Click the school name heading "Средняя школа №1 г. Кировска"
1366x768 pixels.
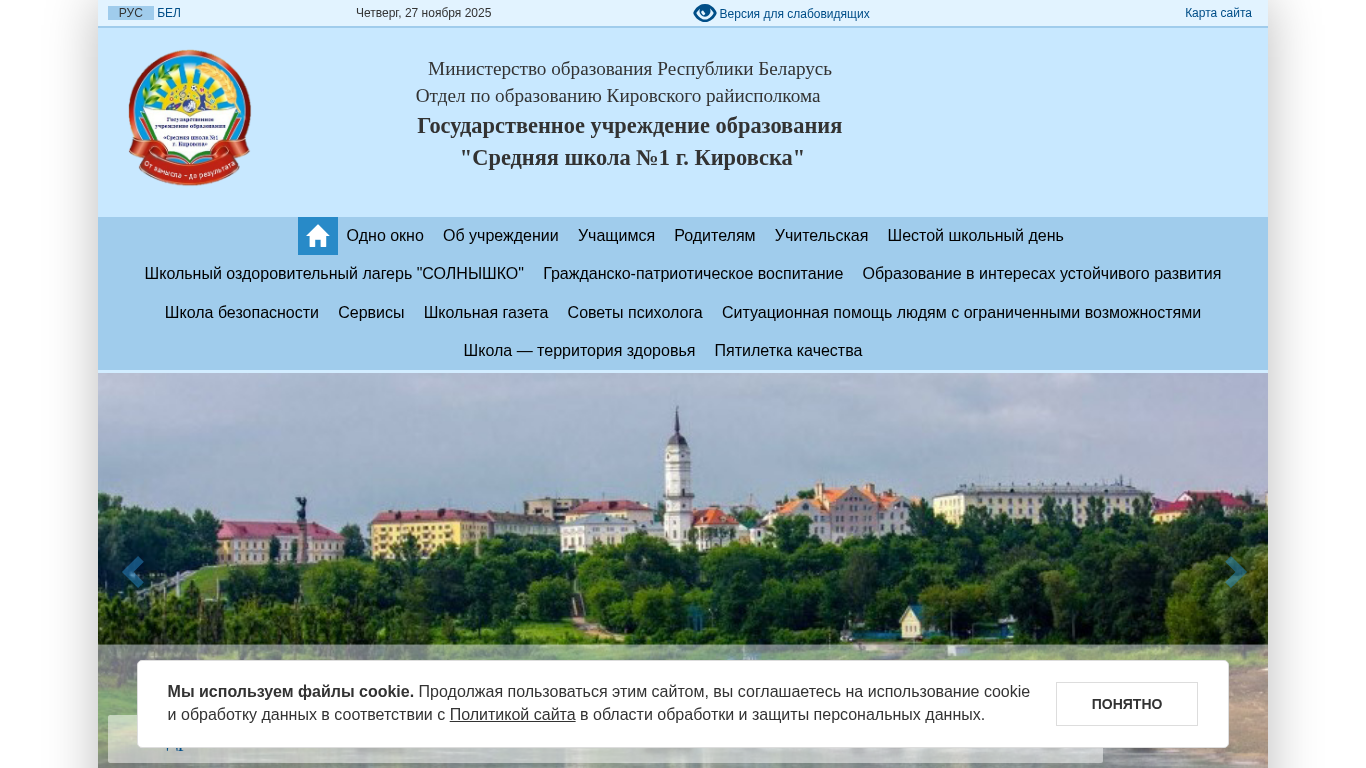click(x=632, y=158)
